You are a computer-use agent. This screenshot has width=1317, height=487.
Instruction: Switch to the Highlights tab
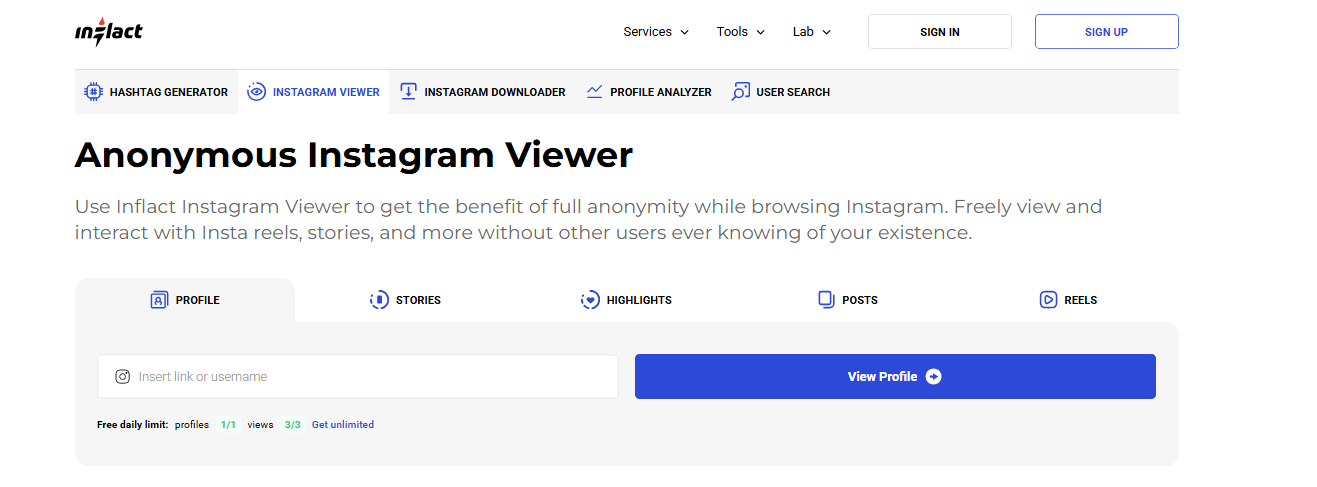point(626,300)
